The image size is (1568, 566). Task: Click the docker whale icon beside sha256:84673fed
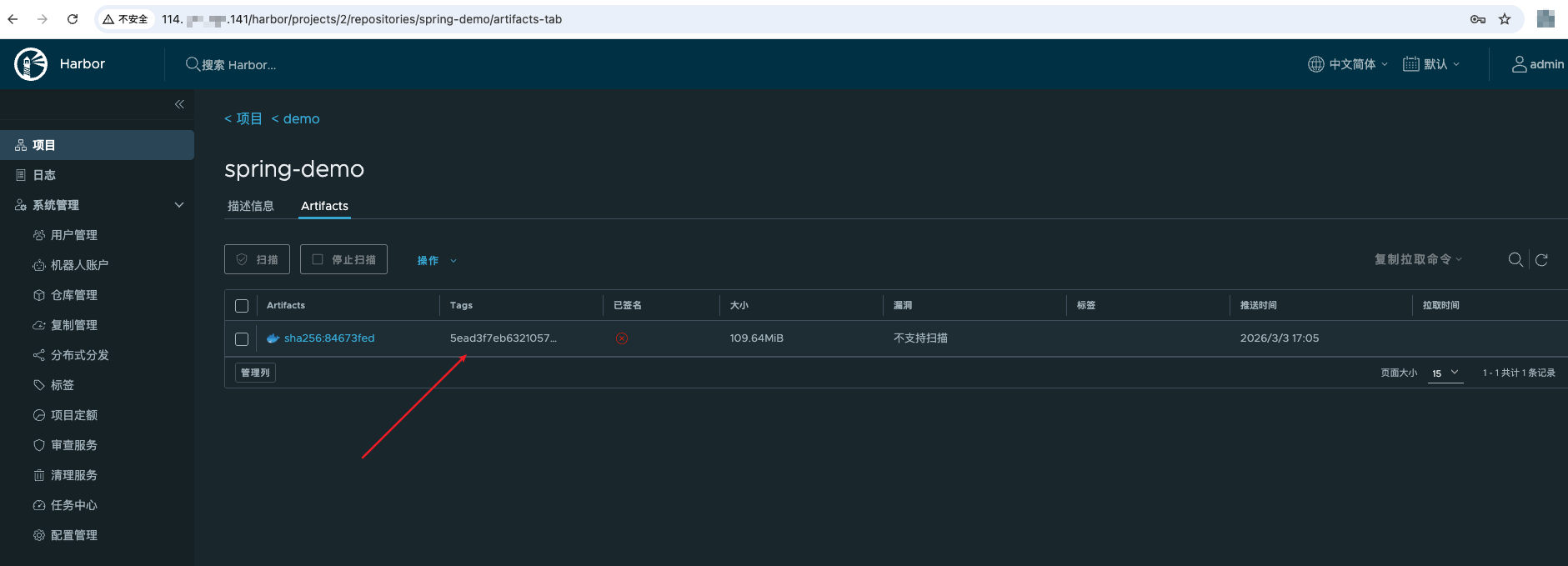click(x=273, y=338)
